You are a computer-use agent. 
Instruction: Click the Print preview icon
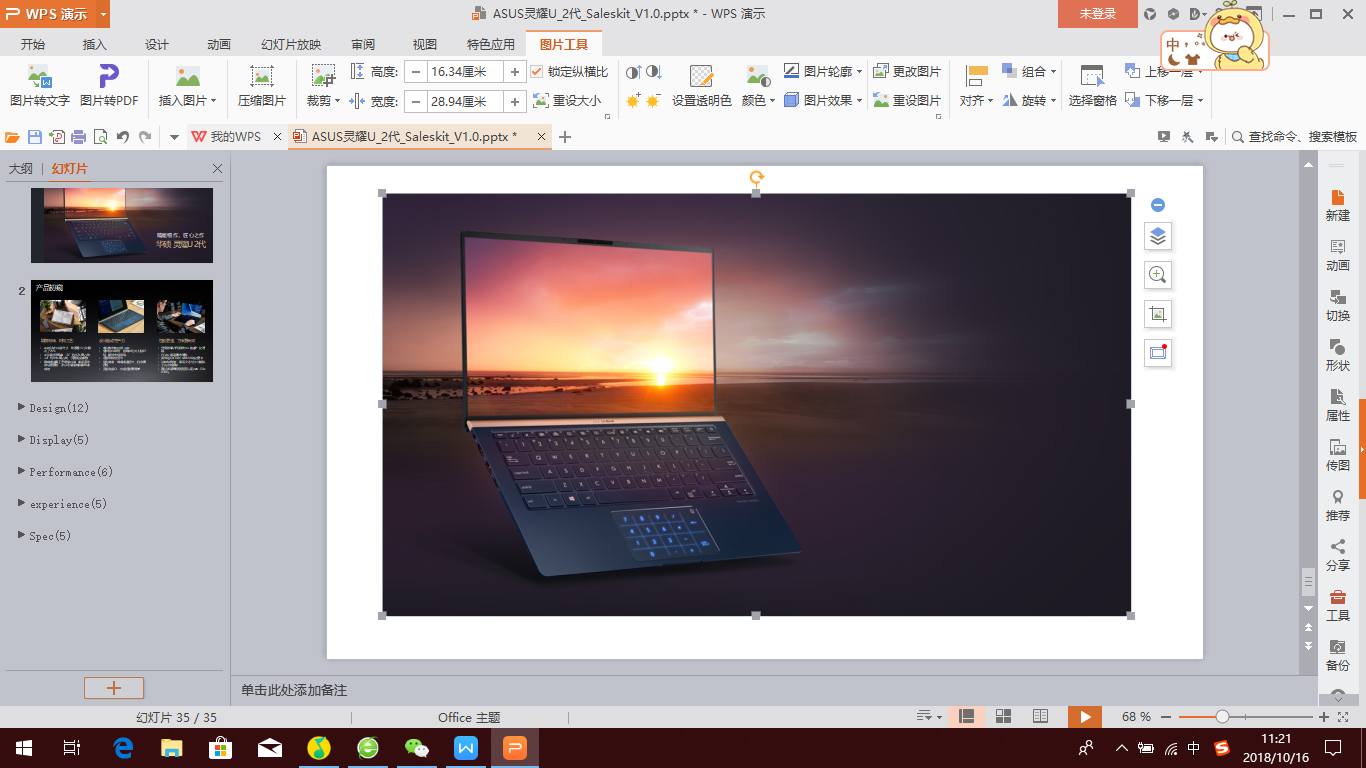point(100,137)
